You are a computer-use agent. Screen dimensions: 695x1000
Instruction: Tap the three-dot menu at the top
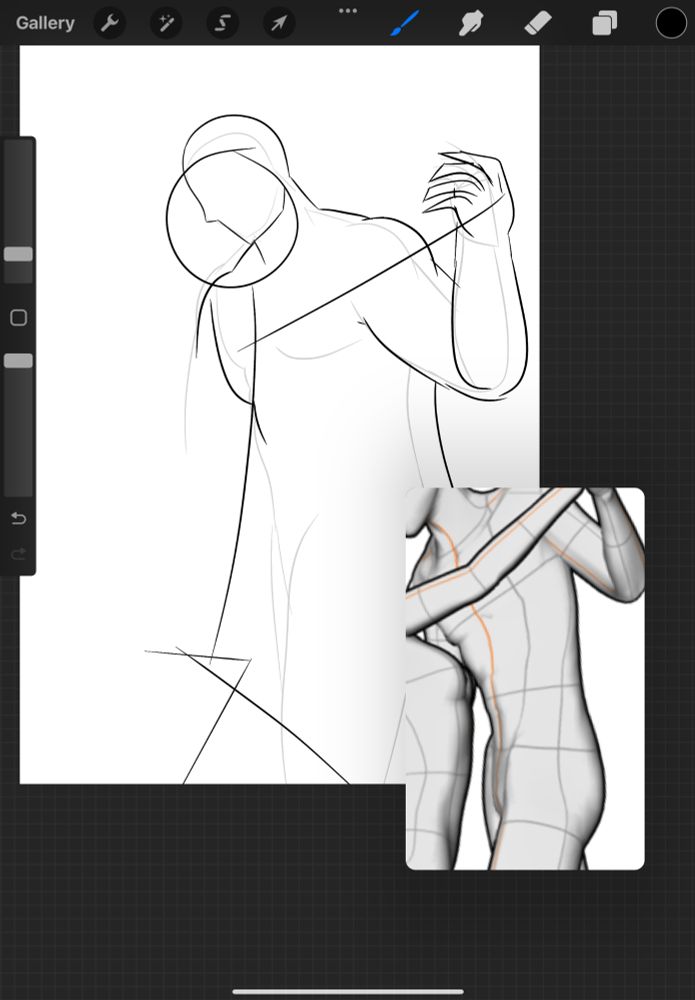(x=348, y=11)
